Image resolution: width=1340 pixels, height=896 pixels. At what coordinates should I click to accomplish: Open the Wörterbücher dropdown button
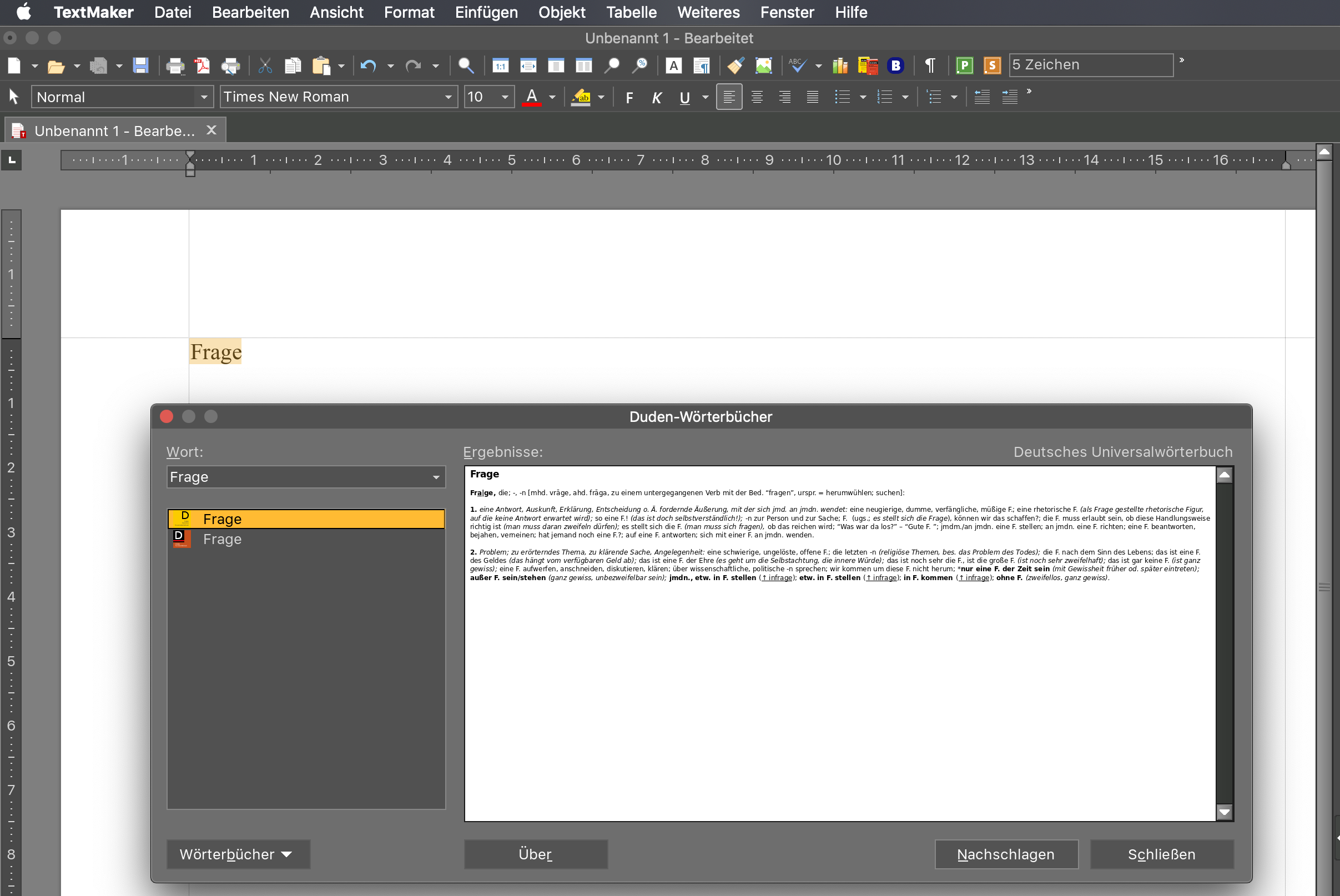[x=238, y=854]
